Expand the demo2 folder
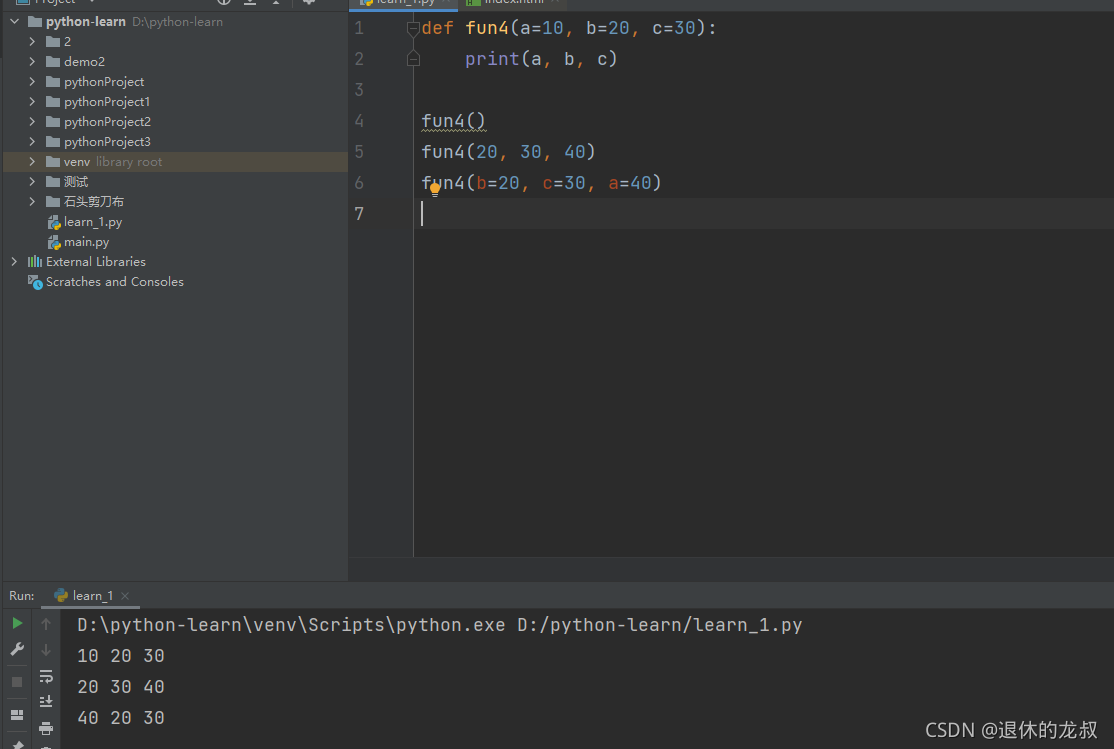The image size is (1114, 749). (x=32, y=61)
